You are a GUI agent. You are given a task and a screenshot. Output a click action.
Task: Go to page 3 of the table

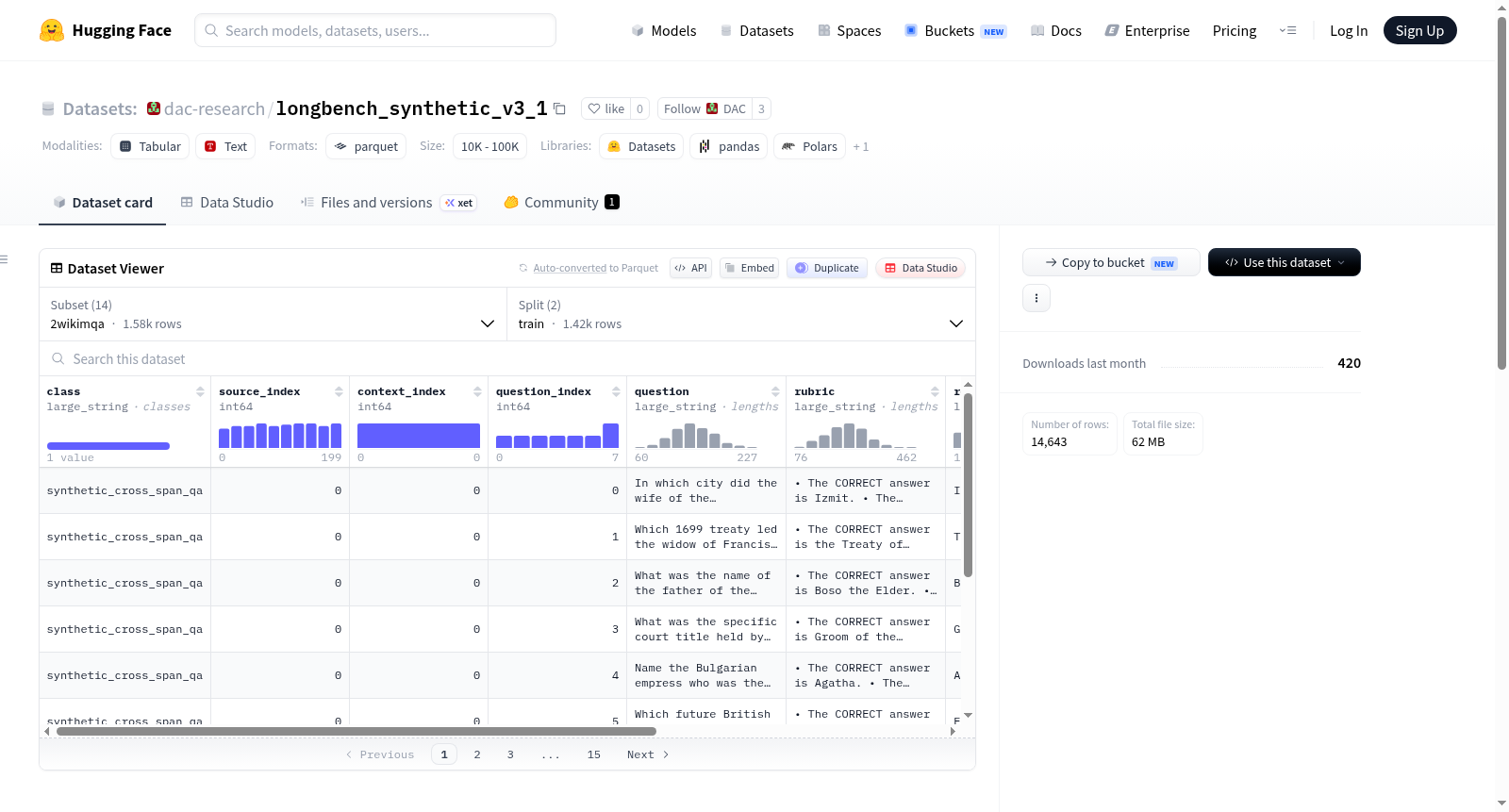click(x=510, y=754)
